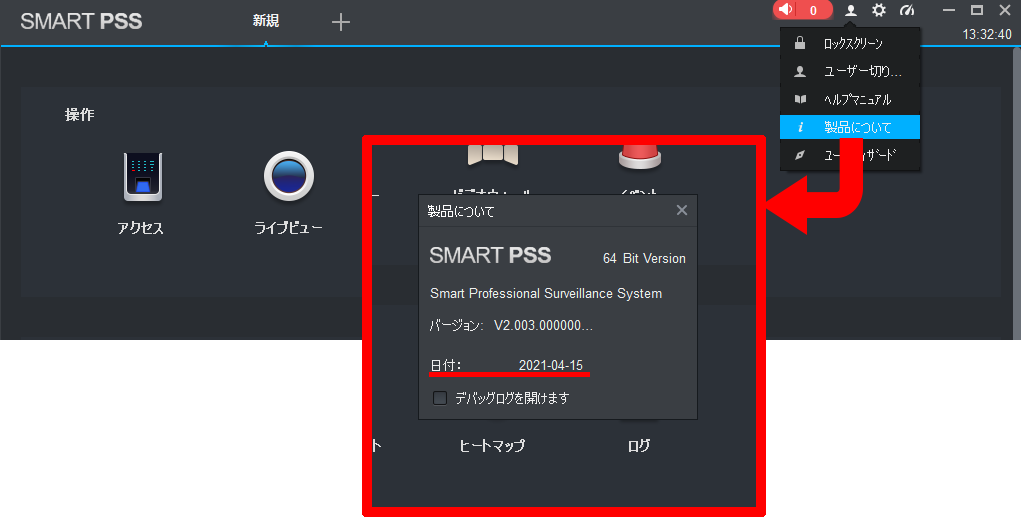Maximize the SmartPSS window

coord(977,10)
